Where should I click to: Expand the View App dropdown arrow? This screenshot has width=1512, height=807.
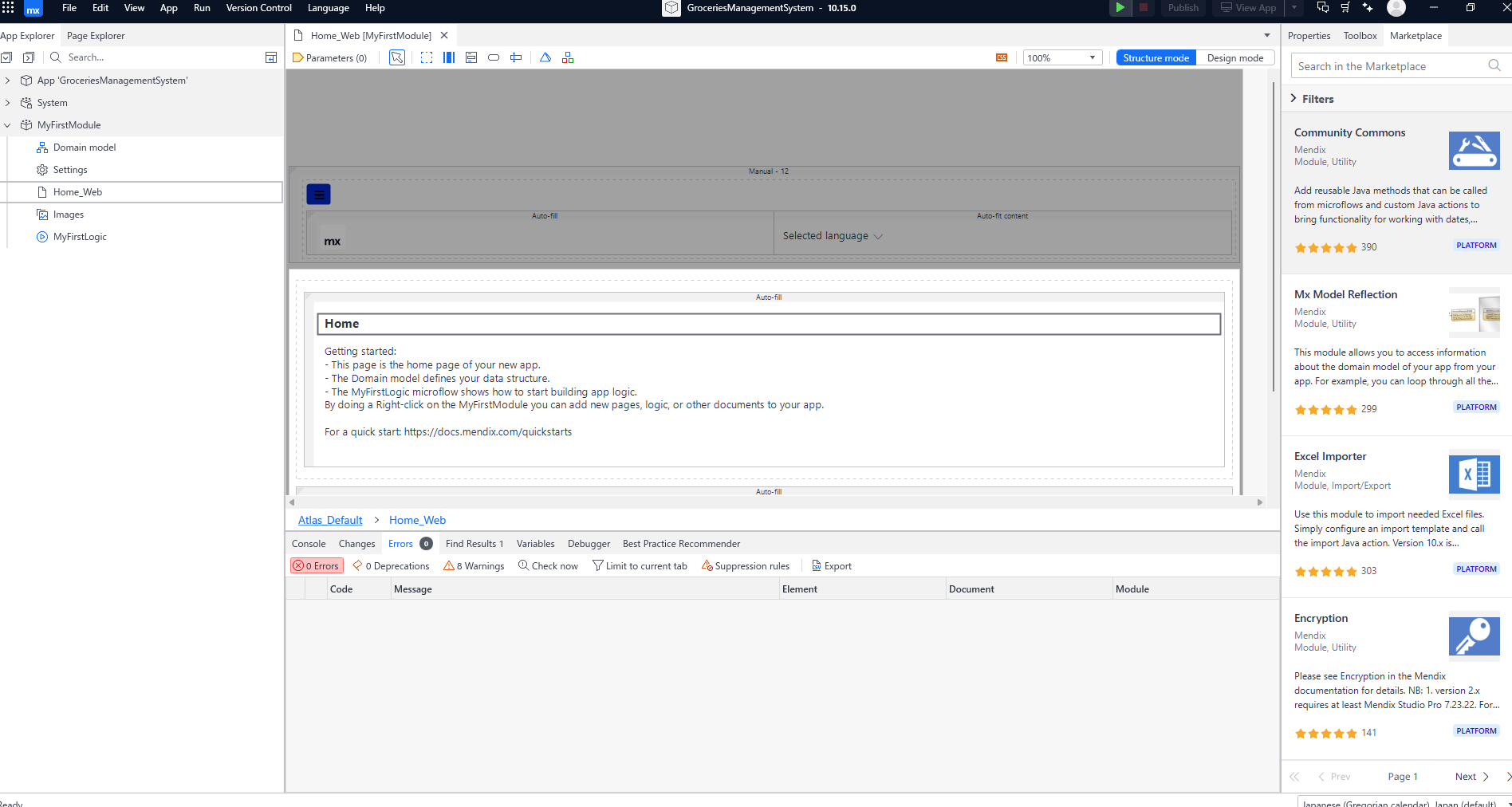1293,8
